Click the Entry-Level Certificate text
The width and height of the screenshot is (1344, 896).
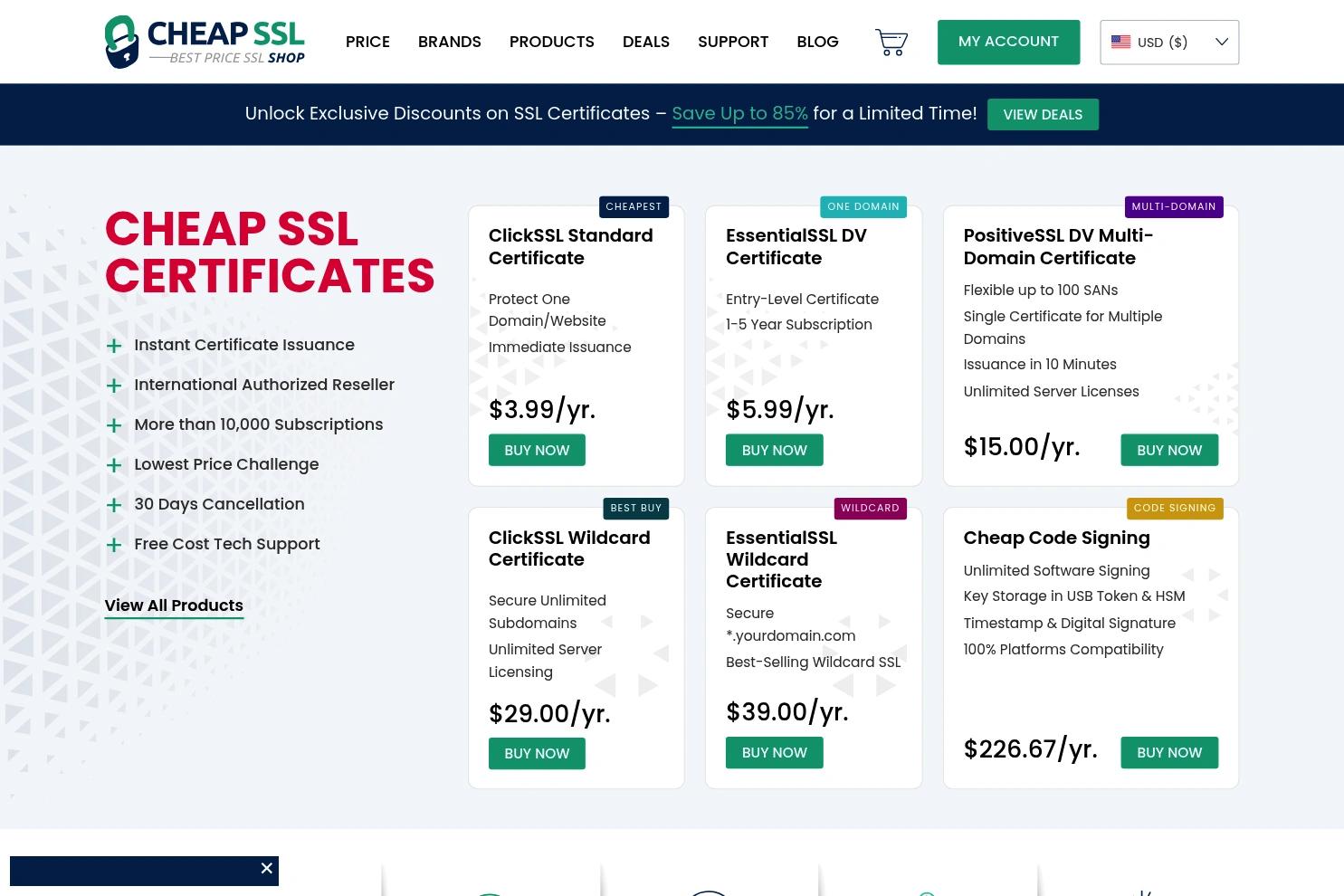803,300
